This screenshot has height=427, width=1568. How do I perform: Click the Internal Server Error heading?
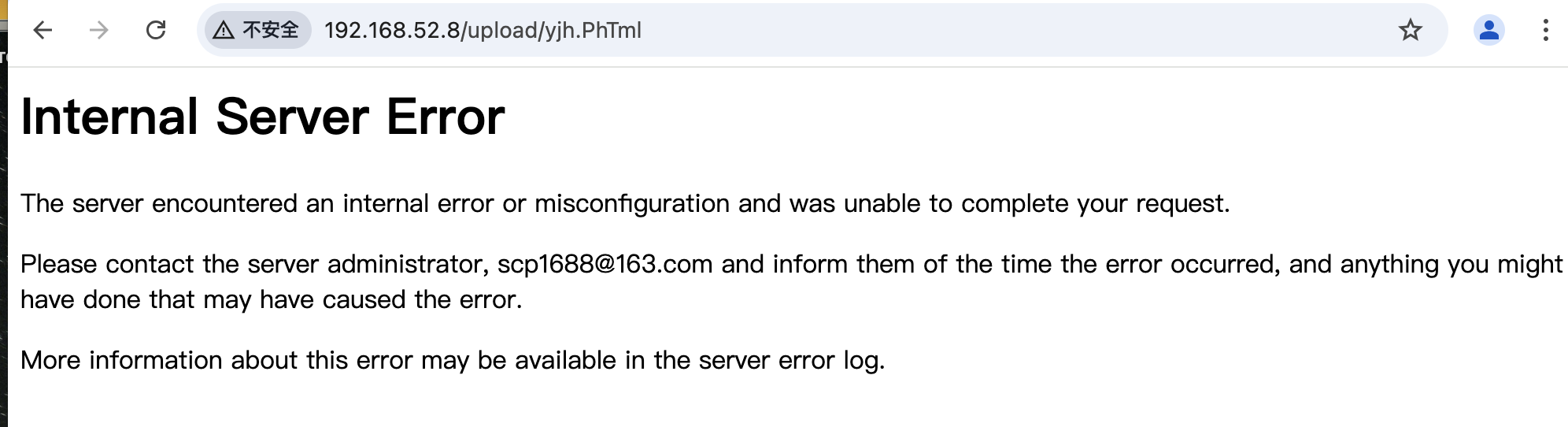262,117
